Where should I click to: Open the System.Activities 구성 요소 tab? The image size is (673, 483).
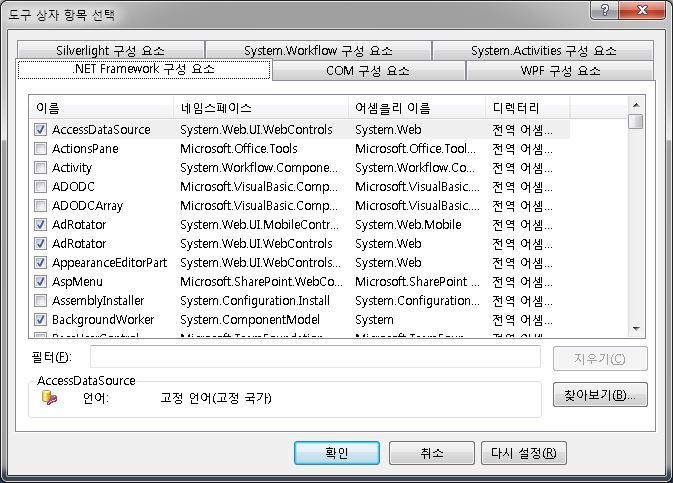coord(543,51)
